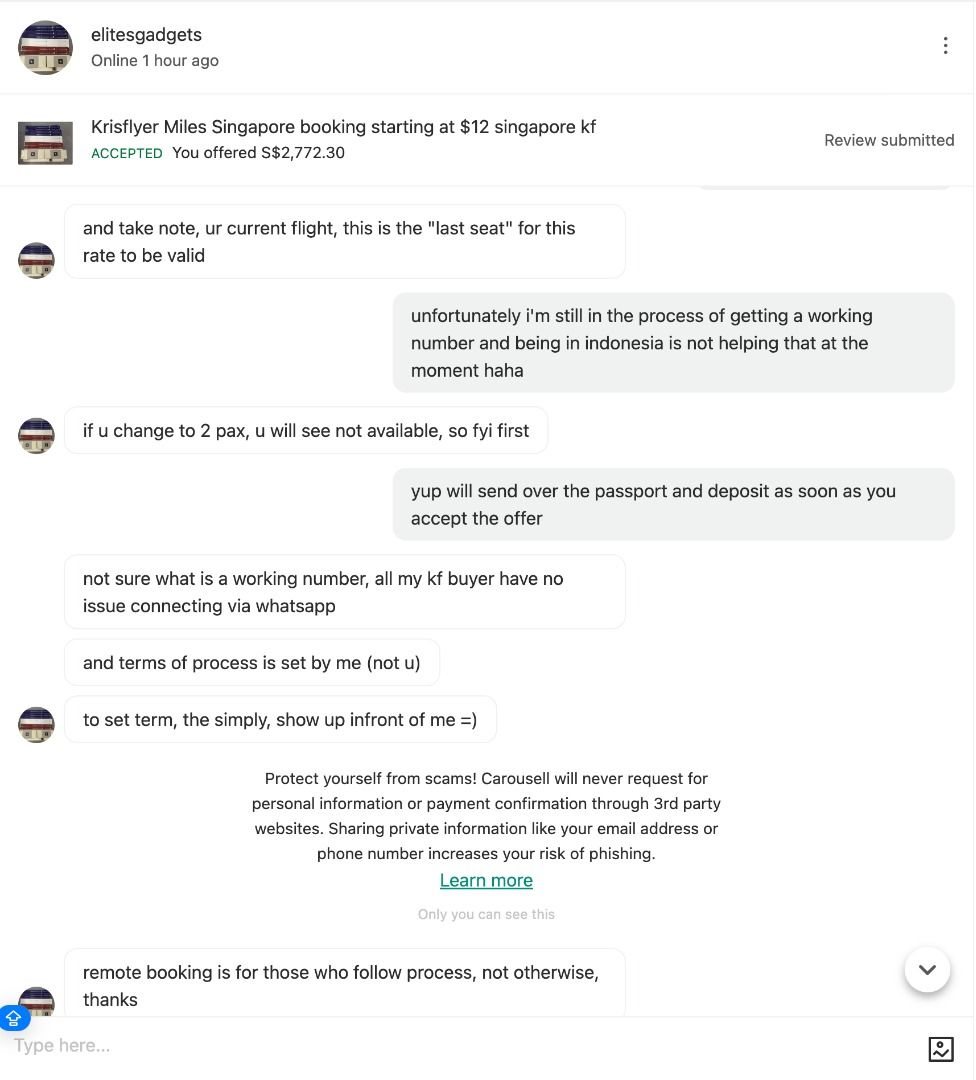Image resolution: width=976 pixels, height=1080 pixels.
Task: Select the "working number" Indonesia message bubble
Action: [674, 343]
